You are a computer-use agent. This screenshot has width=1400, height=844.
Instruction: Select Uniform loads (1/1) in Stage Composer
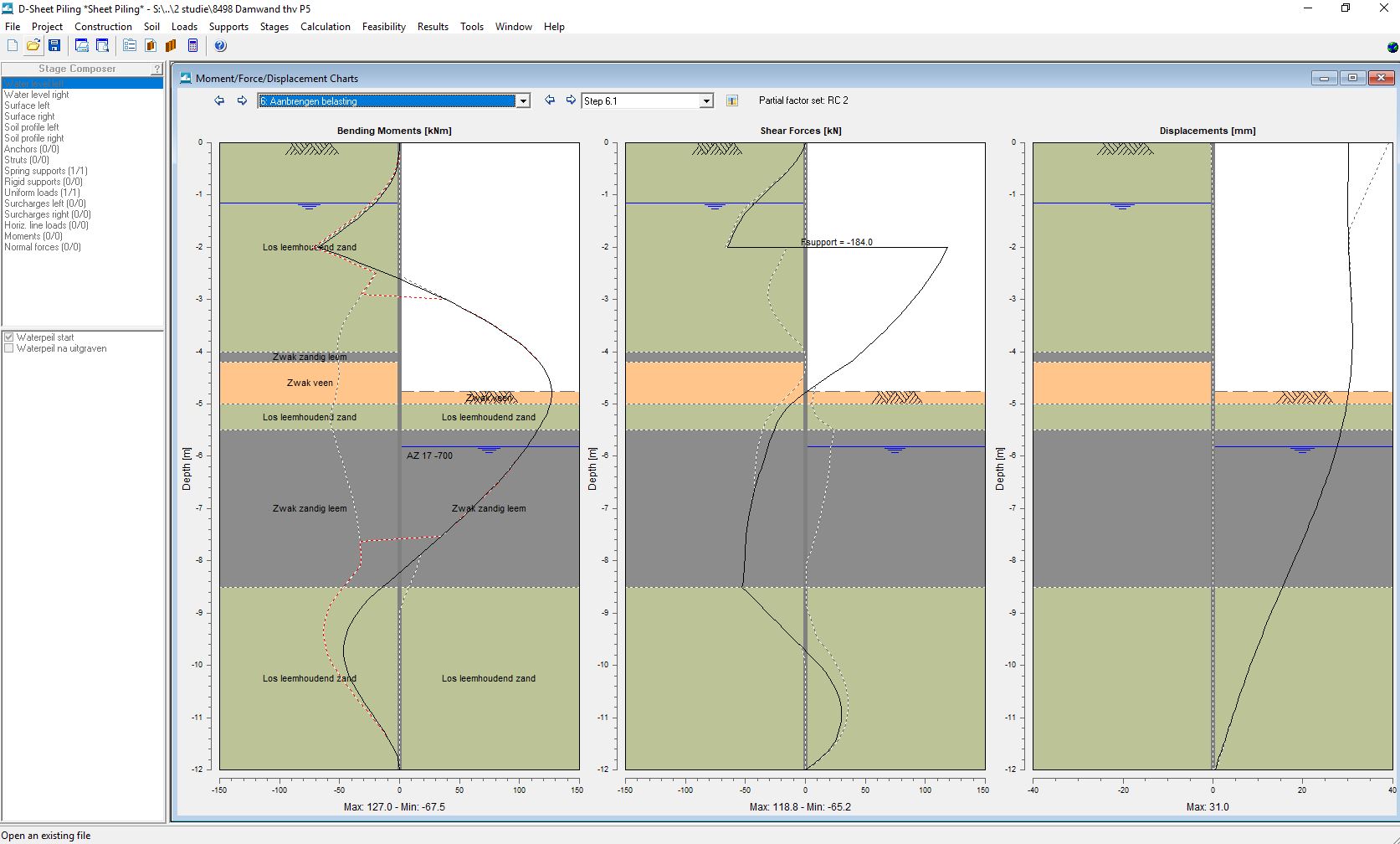42,193
